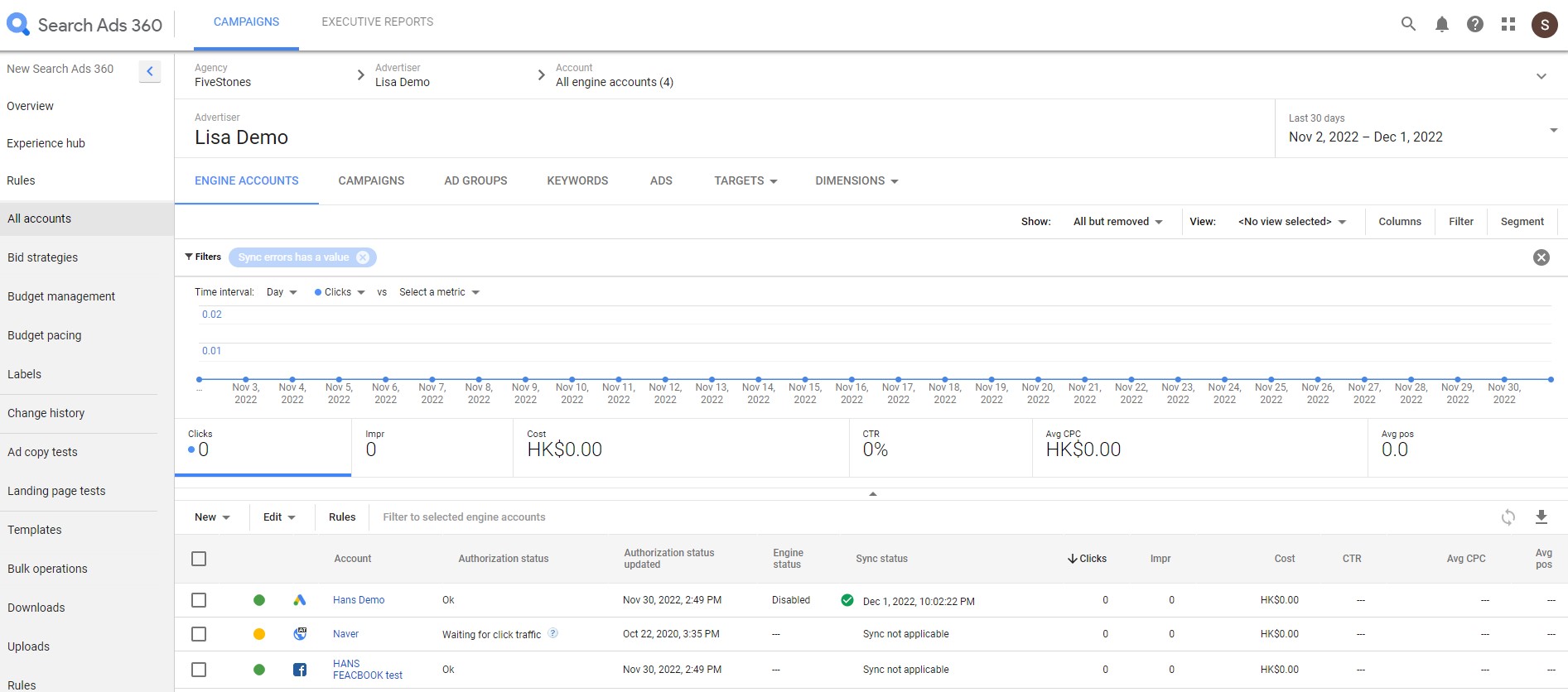Image resolution: width=1568 pixels, height=692 pixels.
Task: Open Dimensions dropdown tab
Action: (856, 180)
